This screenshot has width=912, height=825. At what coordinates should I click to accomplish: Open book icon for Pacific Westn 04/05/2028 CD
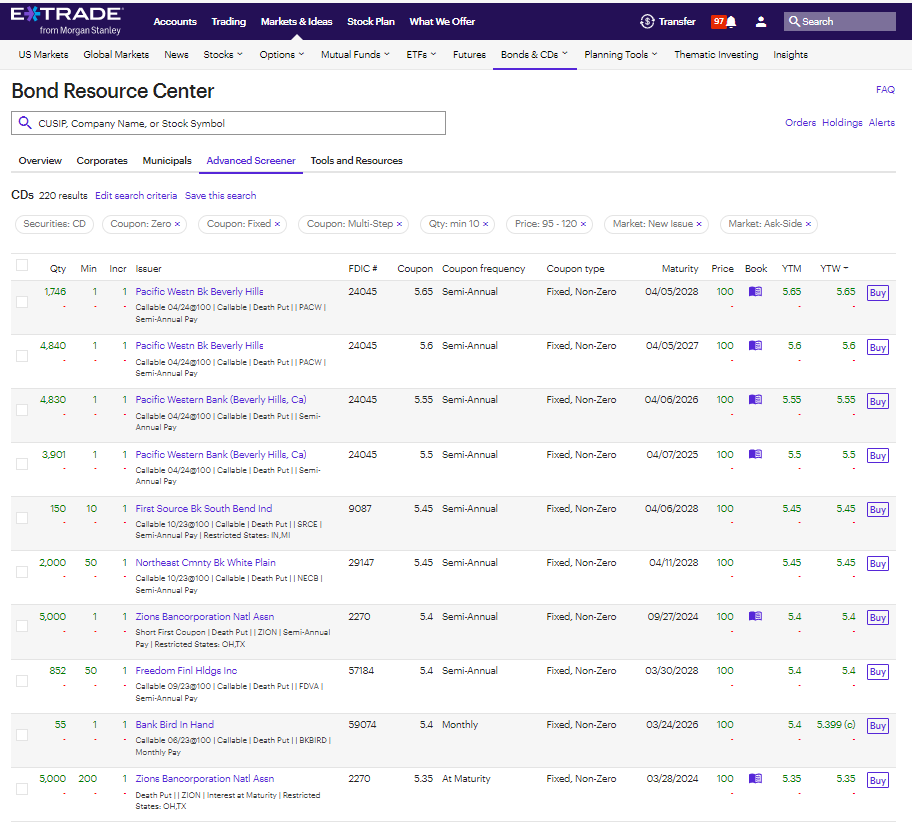755,291
